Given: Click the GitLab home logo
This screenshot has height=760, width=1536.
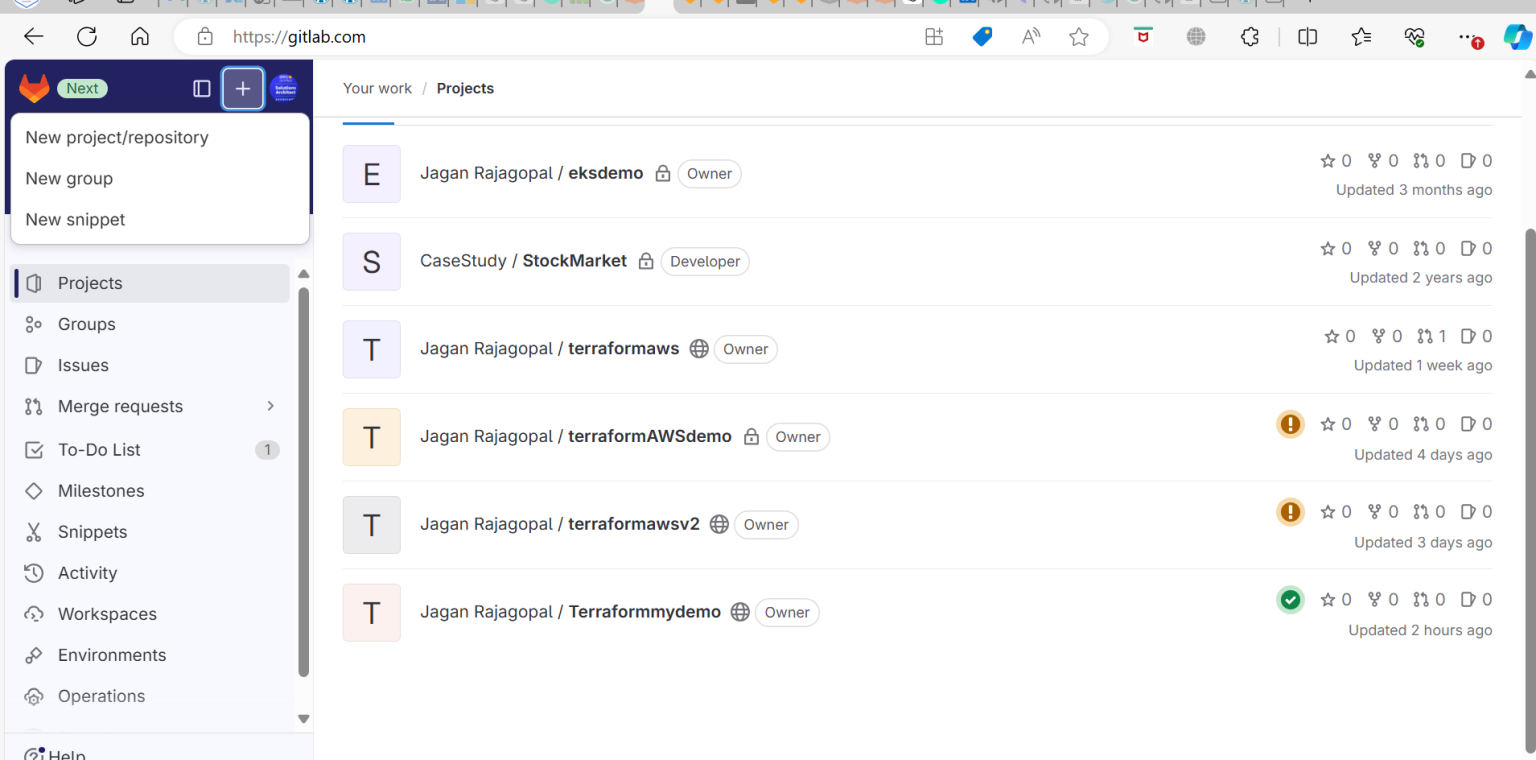Looking at the screenshot, I should [x=33, y=88].
